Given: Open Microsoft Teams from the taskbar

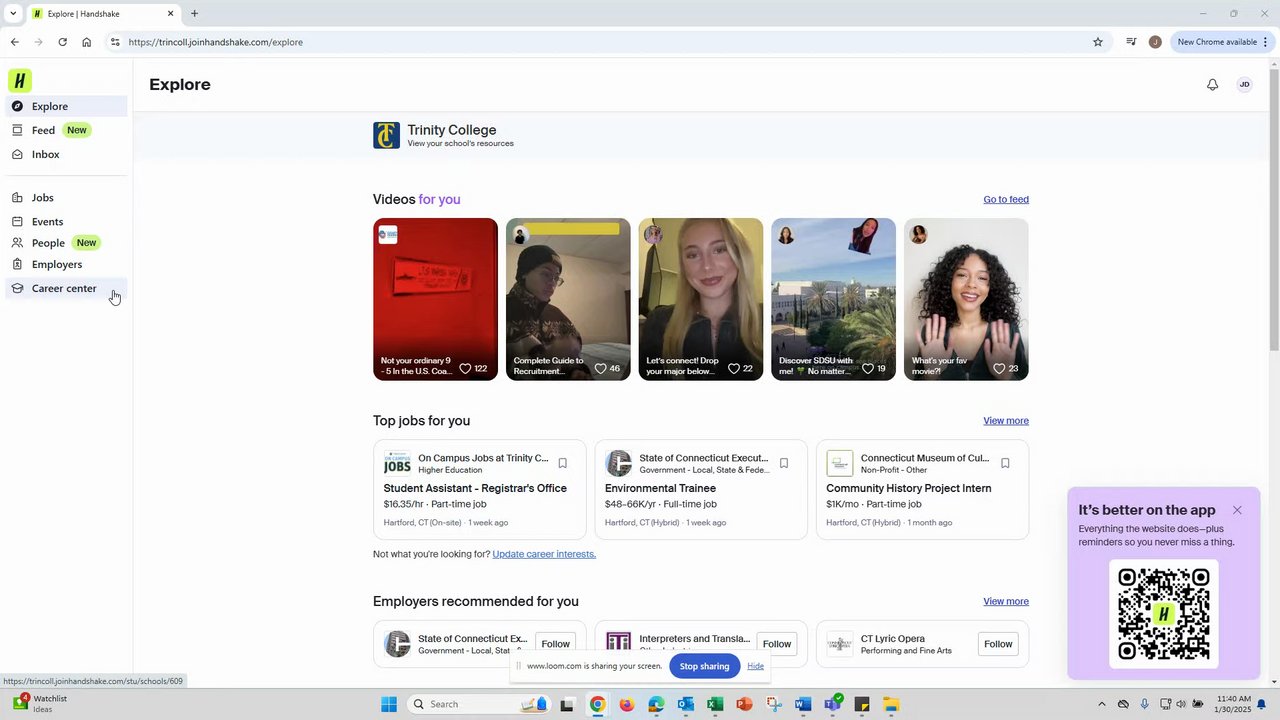Looking at the screenshot, I should click(x=832, y=704).
